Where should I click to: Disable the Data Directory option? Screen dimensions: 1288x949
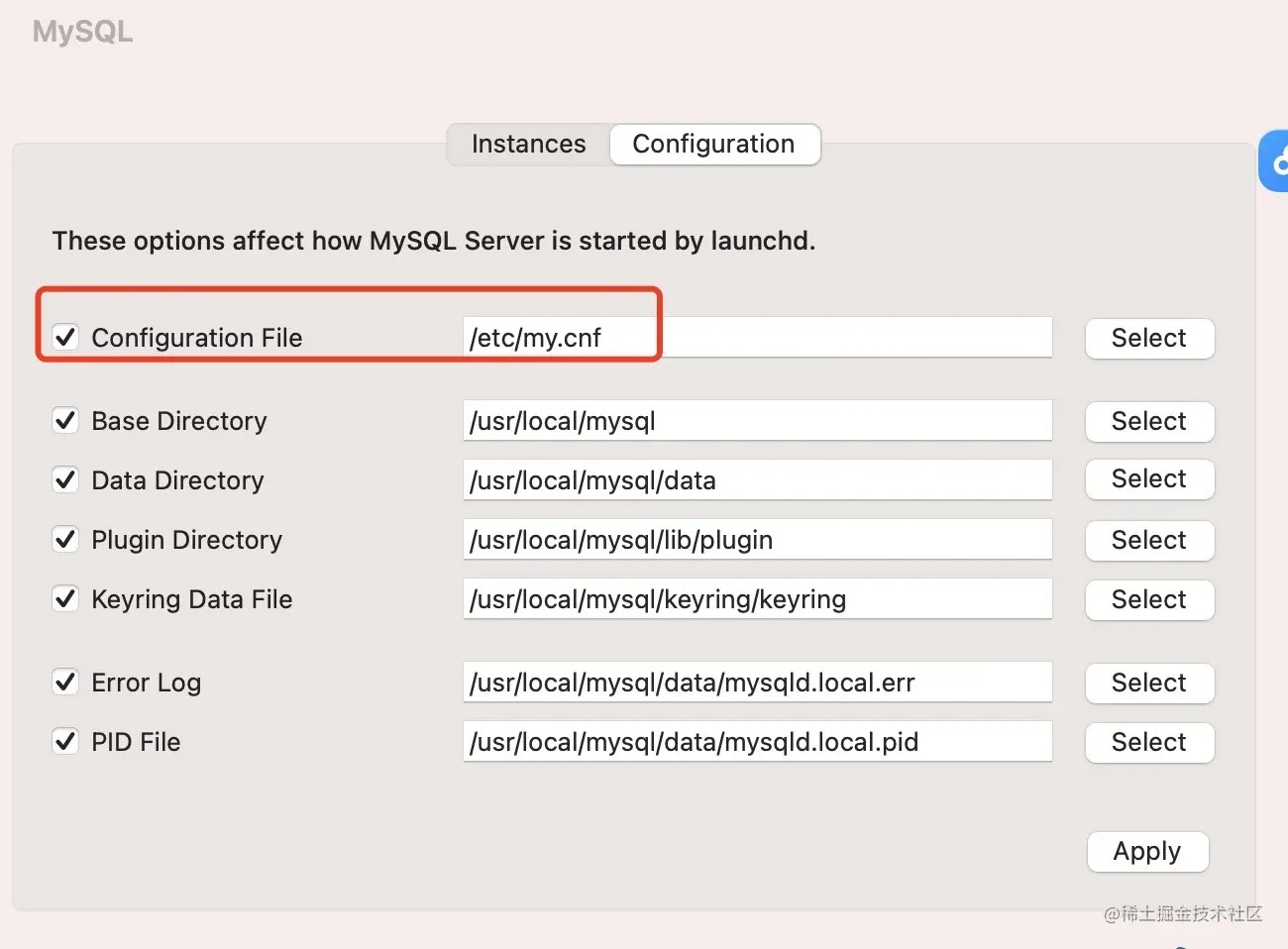[65, 480]
